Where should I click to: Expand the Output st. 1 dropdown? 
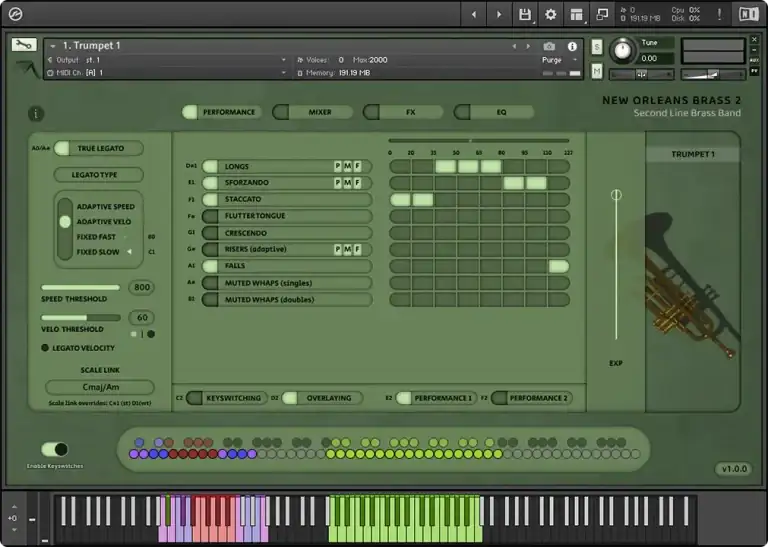283,60
